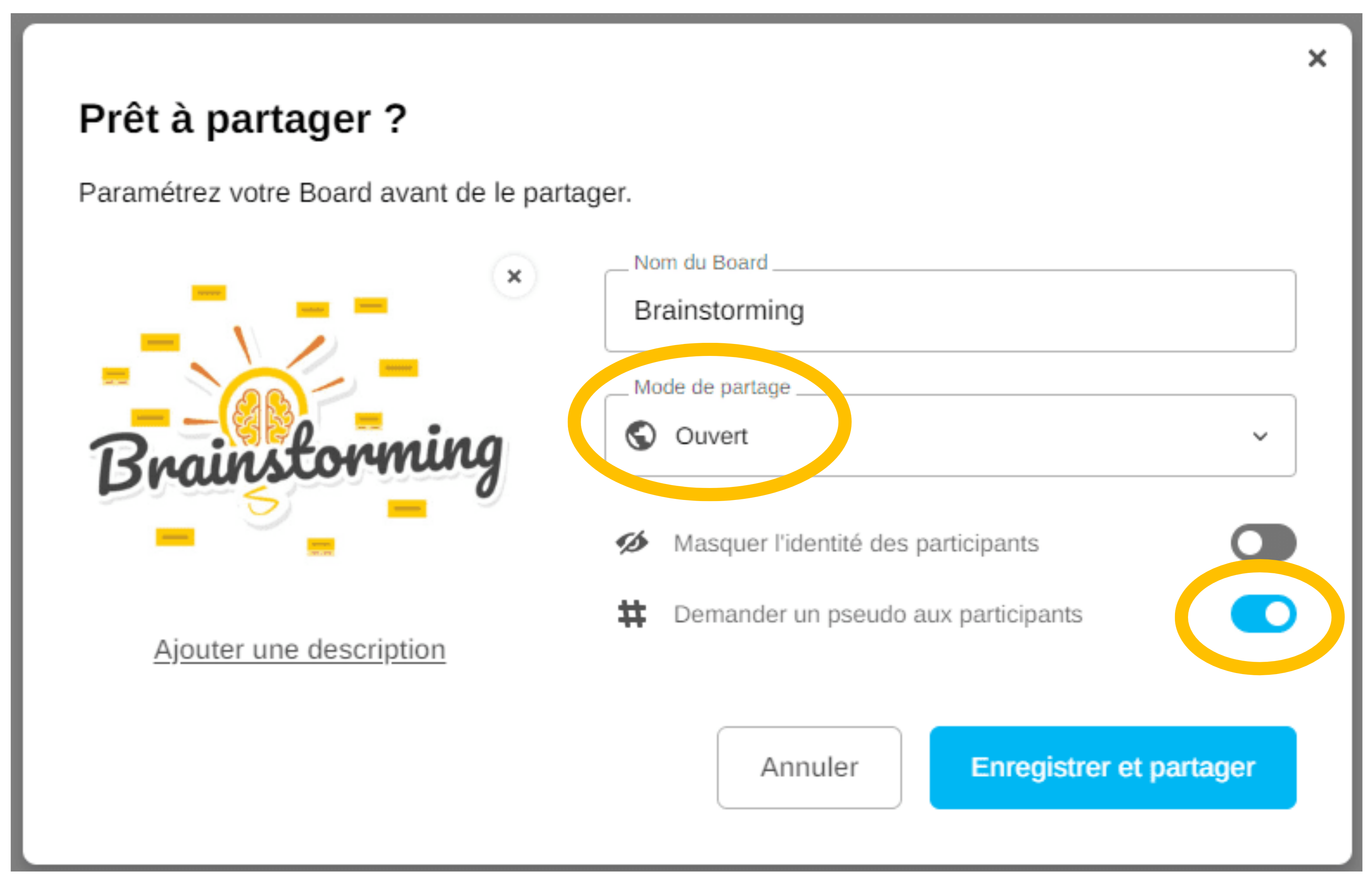Click the "Prêt à partager ?" heading
The image size is (1372, 886).
(243, 119)
